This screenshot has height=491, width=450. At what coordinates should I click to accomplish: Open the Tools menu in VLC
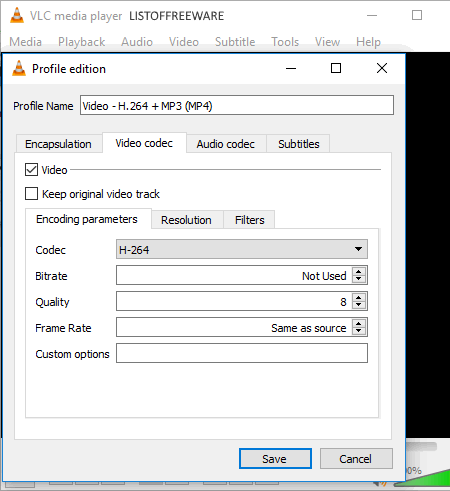pyautogui.click(x=285, y=42)
